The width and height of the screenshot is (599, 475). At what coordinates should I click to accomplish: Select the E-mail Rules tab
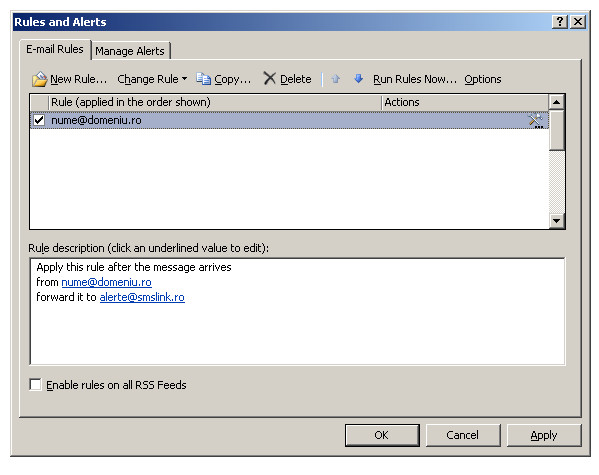tap(55, 49)
